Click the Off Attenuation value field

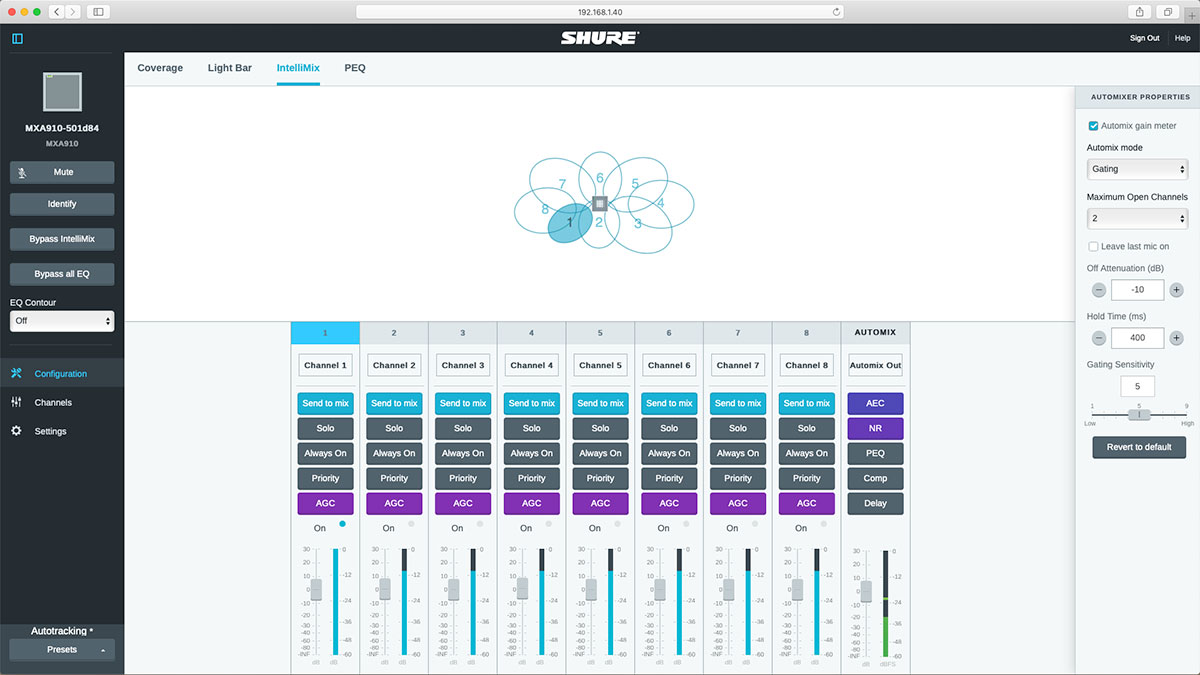[x=1137, y=290]
